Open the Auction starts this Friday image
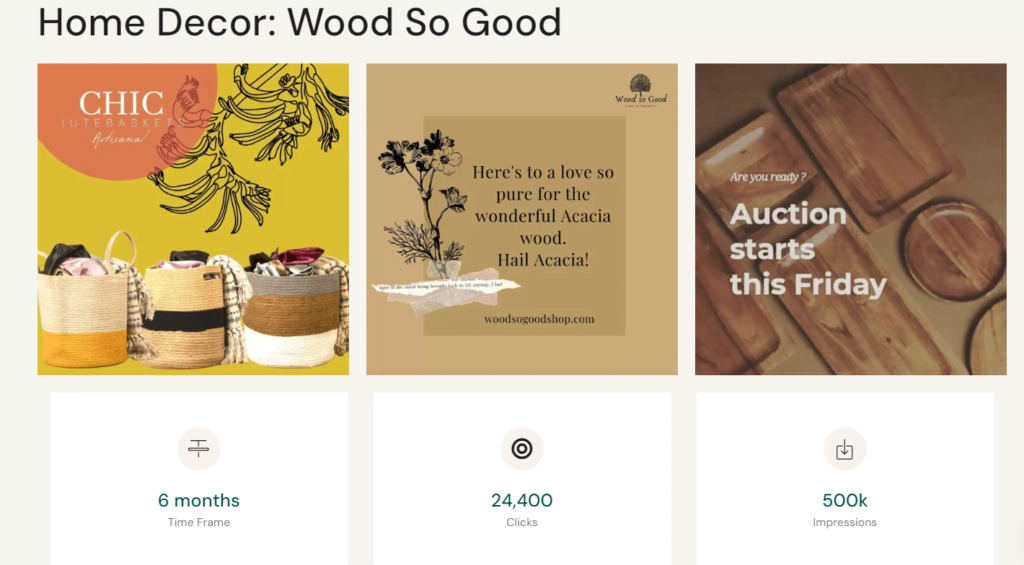1024x565 pixels. tap(850, 219)
